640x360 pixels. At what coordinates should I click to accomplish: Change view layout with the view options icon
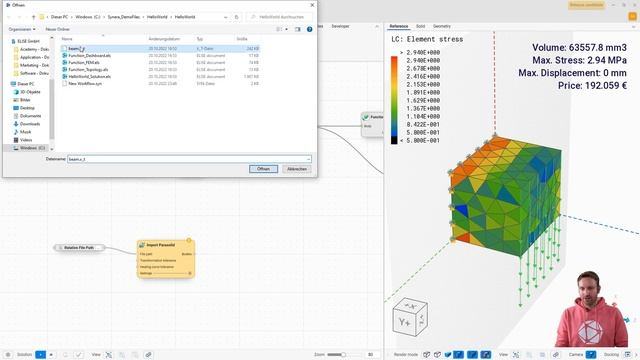pyautogui.click(x=279, y=29)
